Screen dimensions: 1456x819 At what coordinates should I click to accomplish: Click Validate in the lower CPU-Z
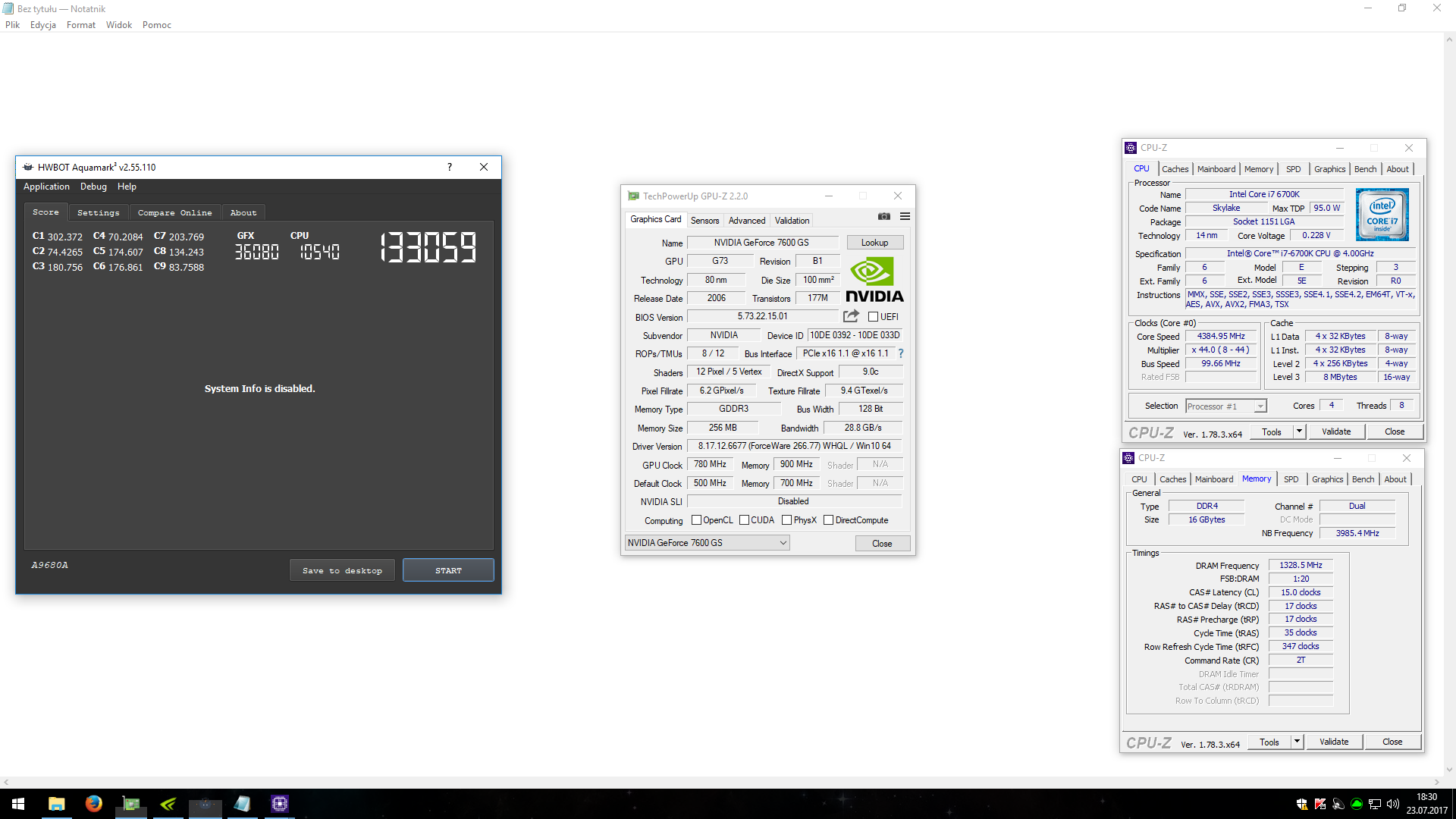[x=1334, y=742]
